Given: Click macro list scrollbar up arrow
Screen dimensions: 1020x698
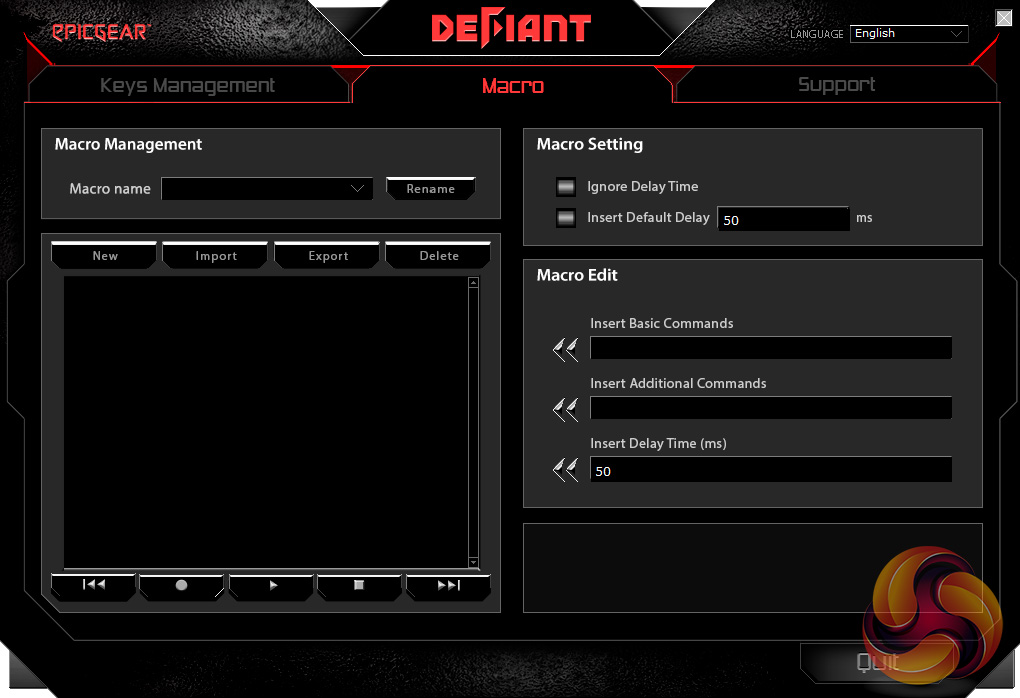Looking at the screenshot, I should point(473,282).
